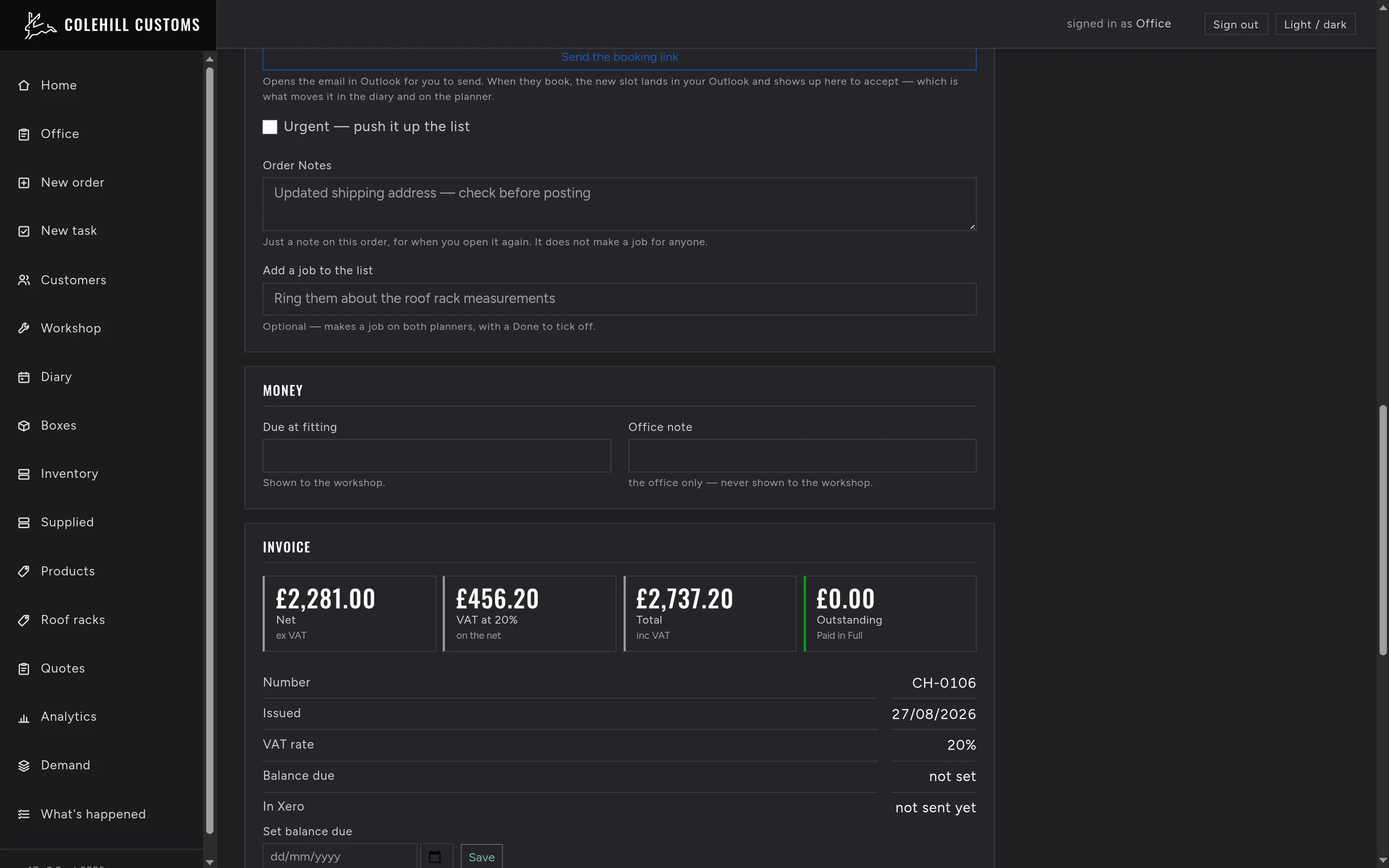This screenshot has height=868, width=1389.
Task: Click the Order Notes resize grip
Action: 972,227
